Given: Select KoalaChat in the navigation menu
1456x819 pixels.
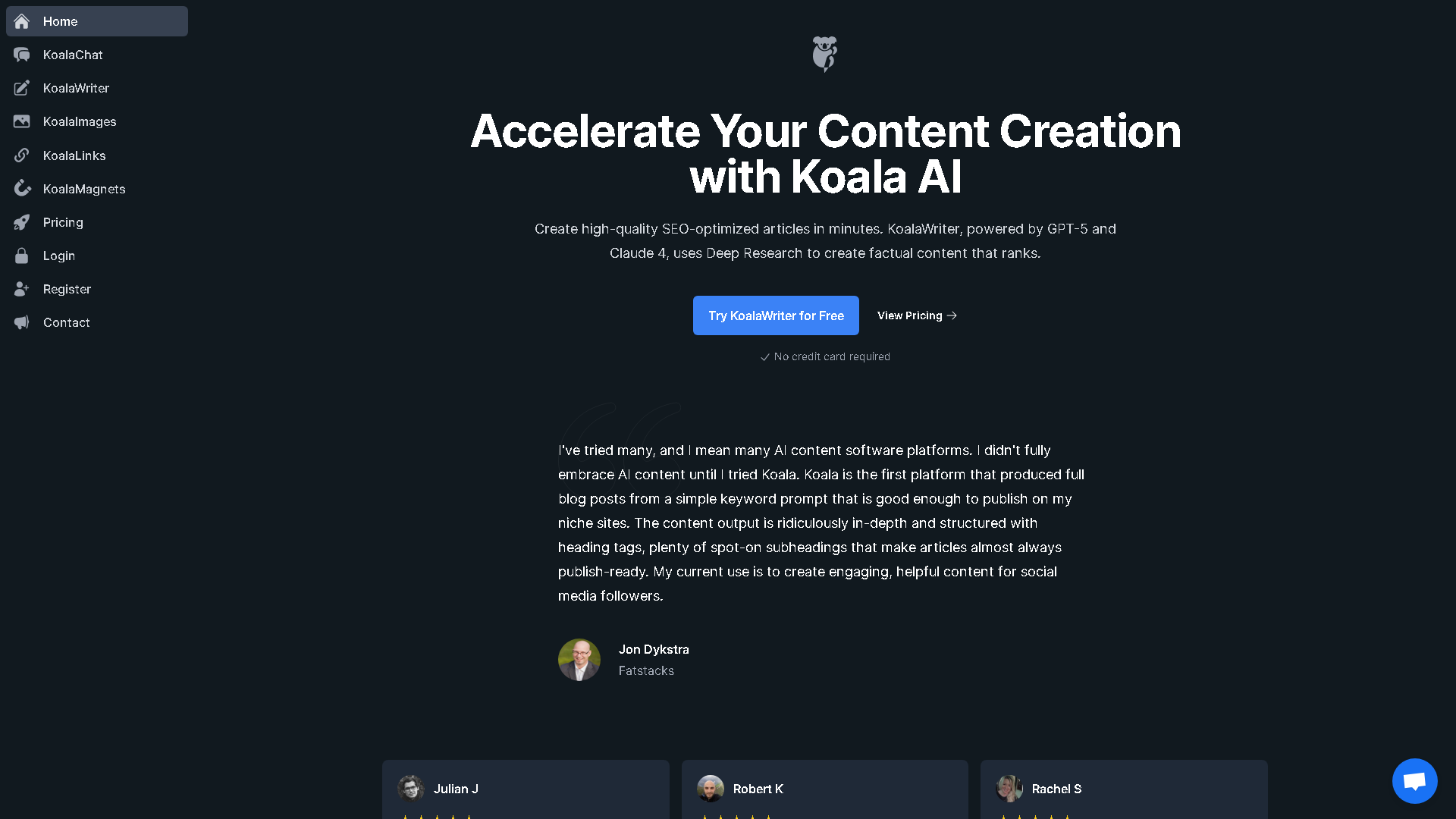Looking at the screenshot, I should pos(72,55).
